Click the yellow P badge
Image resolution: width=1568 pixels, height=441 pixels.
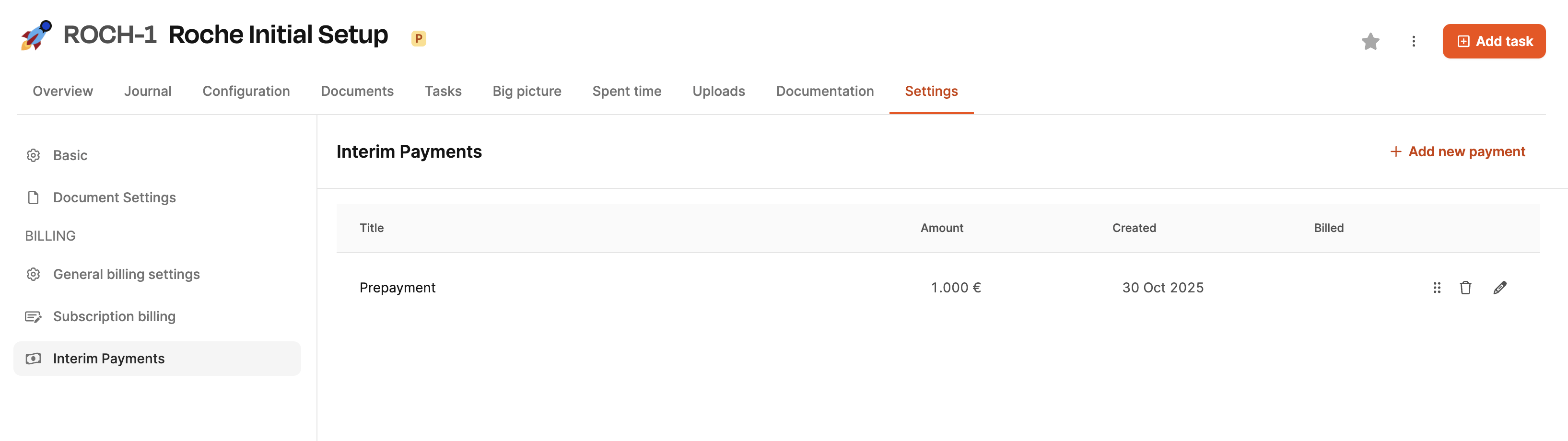click(x=418, y=38)
